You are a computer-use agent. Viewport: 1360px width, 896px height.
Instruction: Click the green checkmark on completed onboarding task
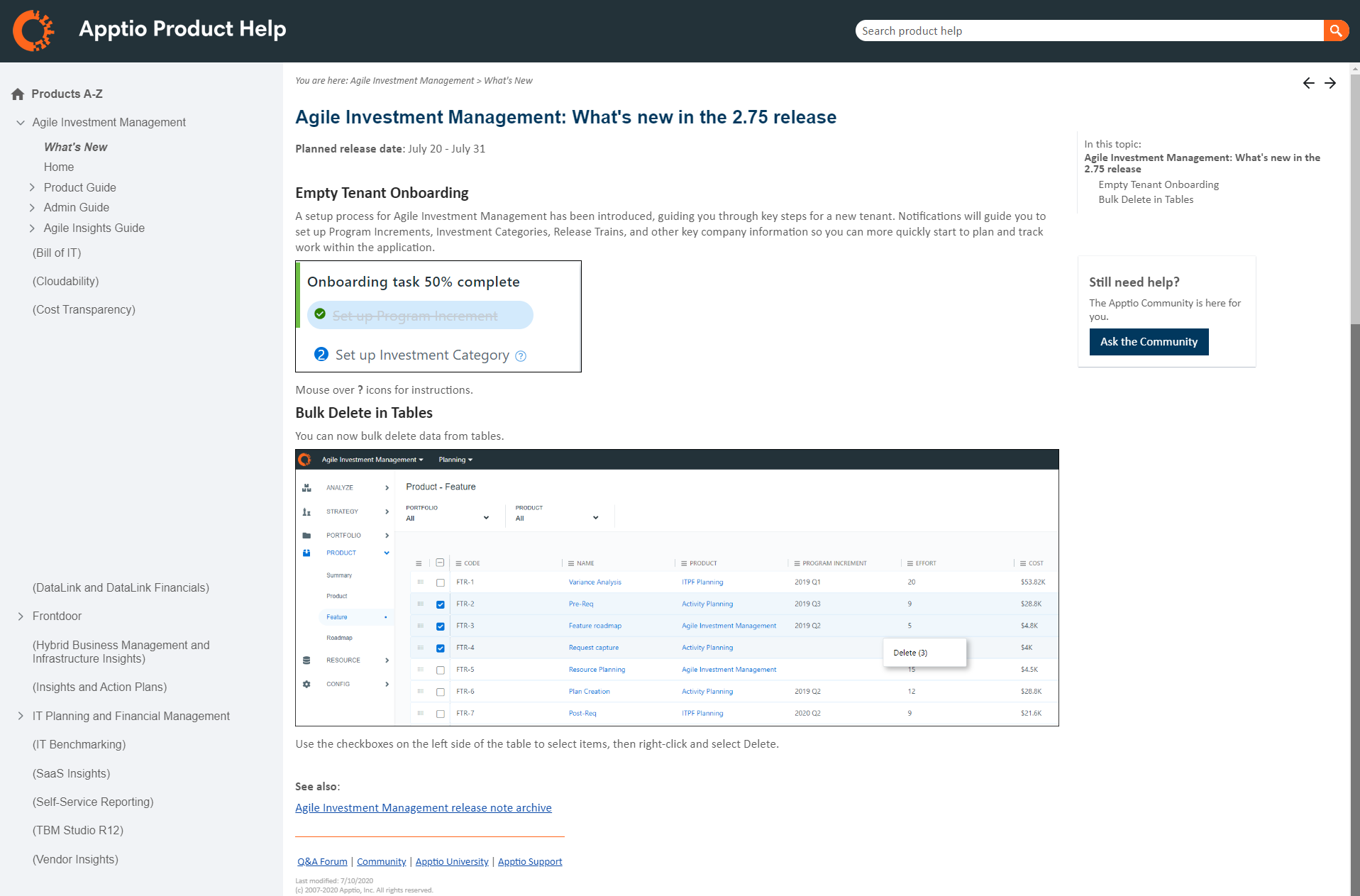click(320, 314)
